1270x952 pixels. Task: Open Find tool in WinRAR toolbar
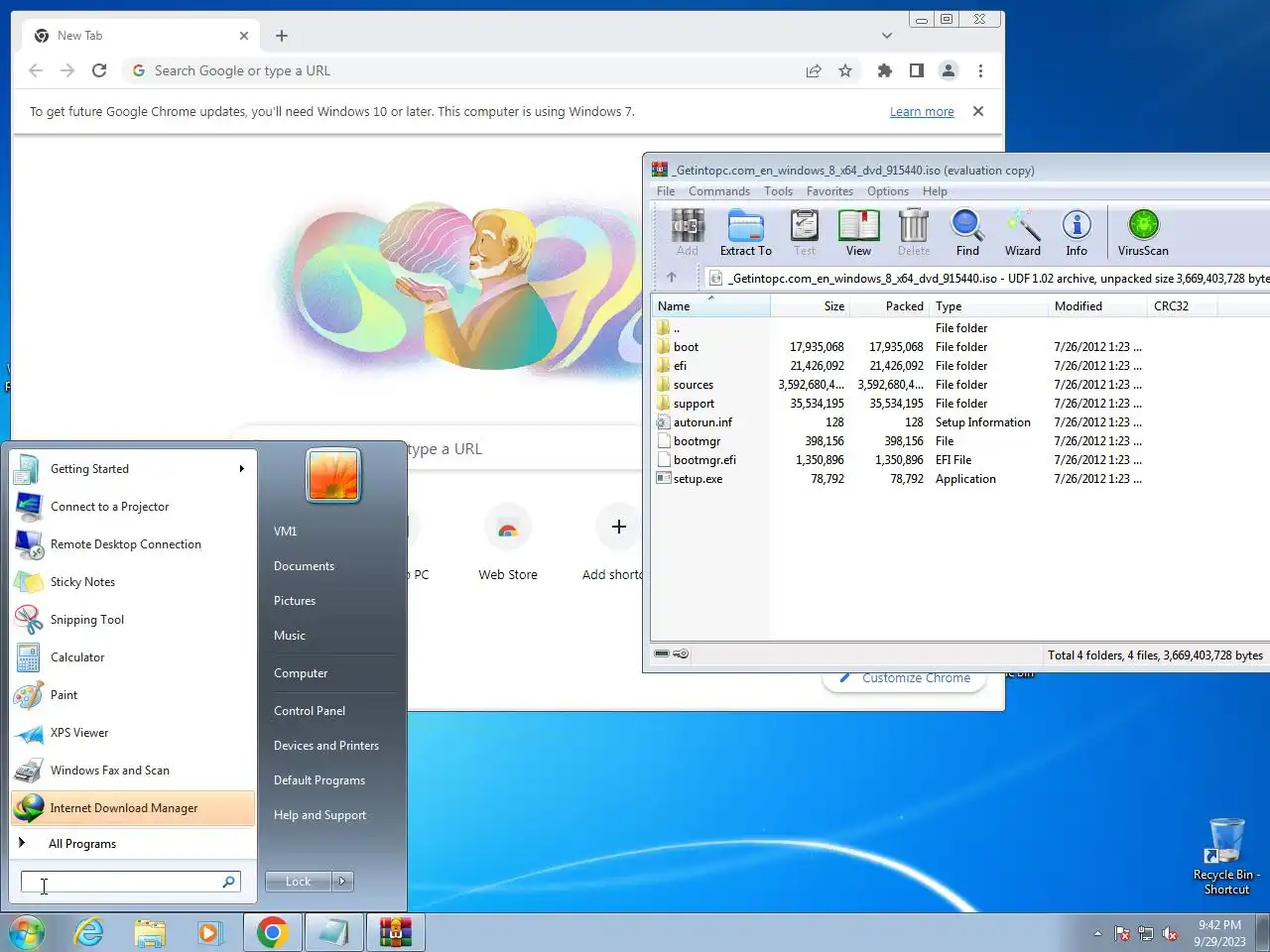967,232
